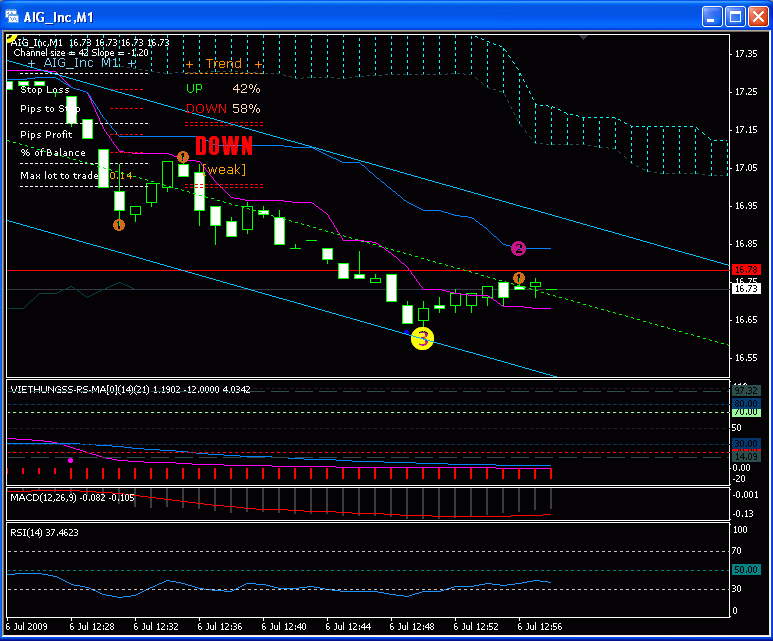Select the RSI(14) indicator label
The image size is (773, 641).
pyautogui.click(x=43, y=532)
